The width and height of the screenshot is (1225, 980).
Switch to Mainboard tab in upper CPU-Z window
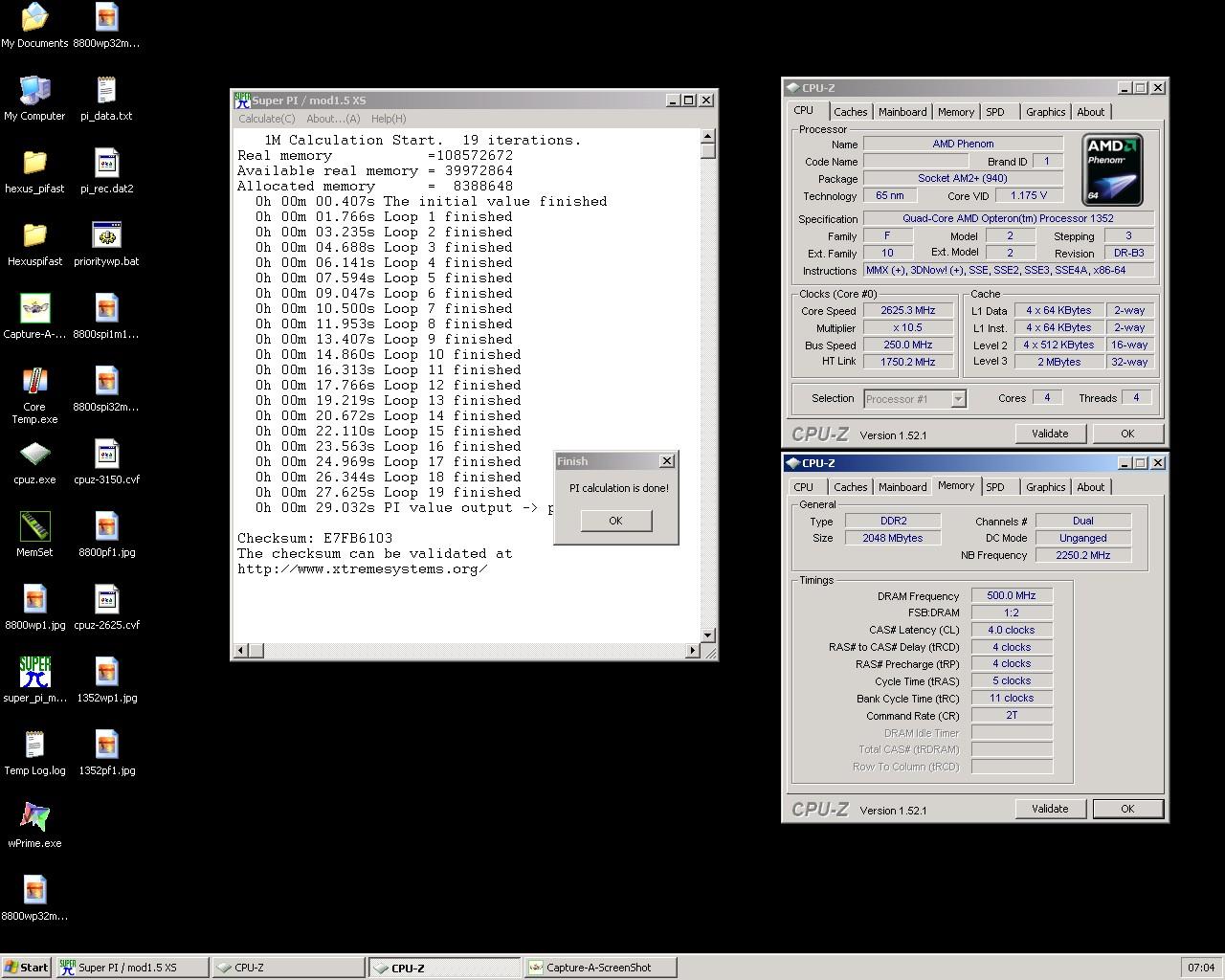(x=902, y=112)
